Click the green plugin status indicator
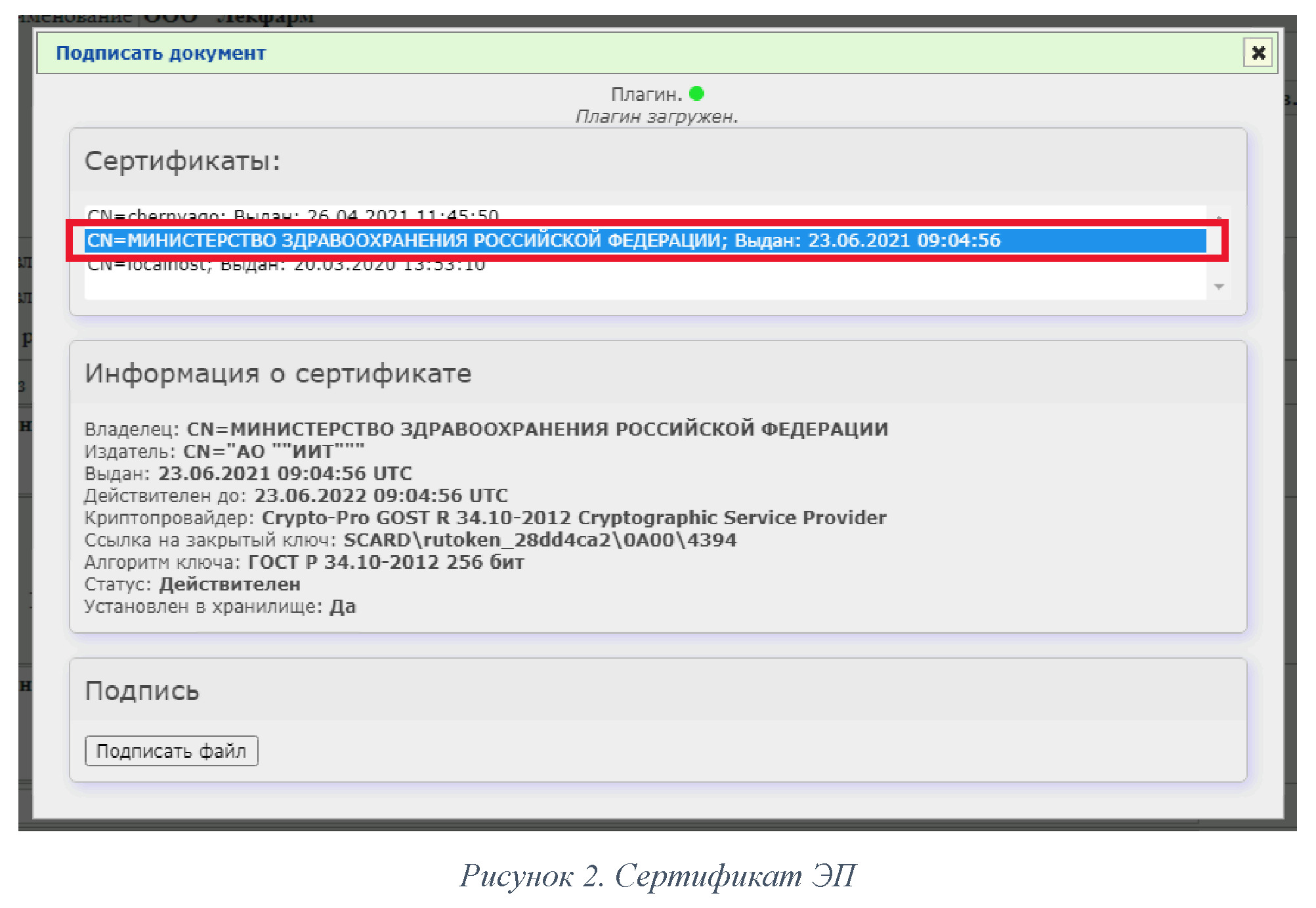The image size is (1316, 908). pyautogui.click(x=696, y=94)
